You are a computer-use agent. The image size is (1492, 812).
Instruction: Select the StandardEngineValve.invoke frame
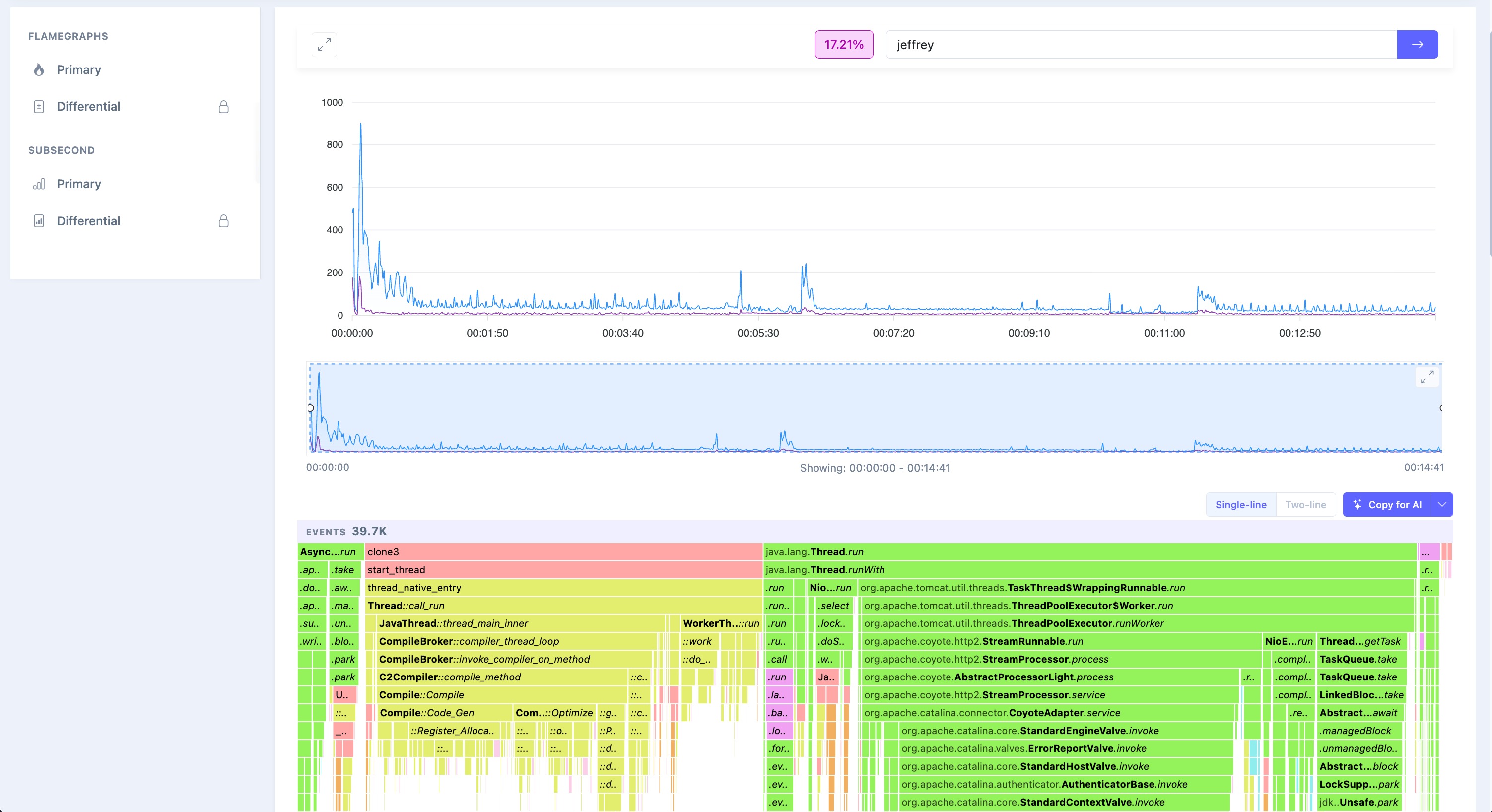(x=1066, y=731)
